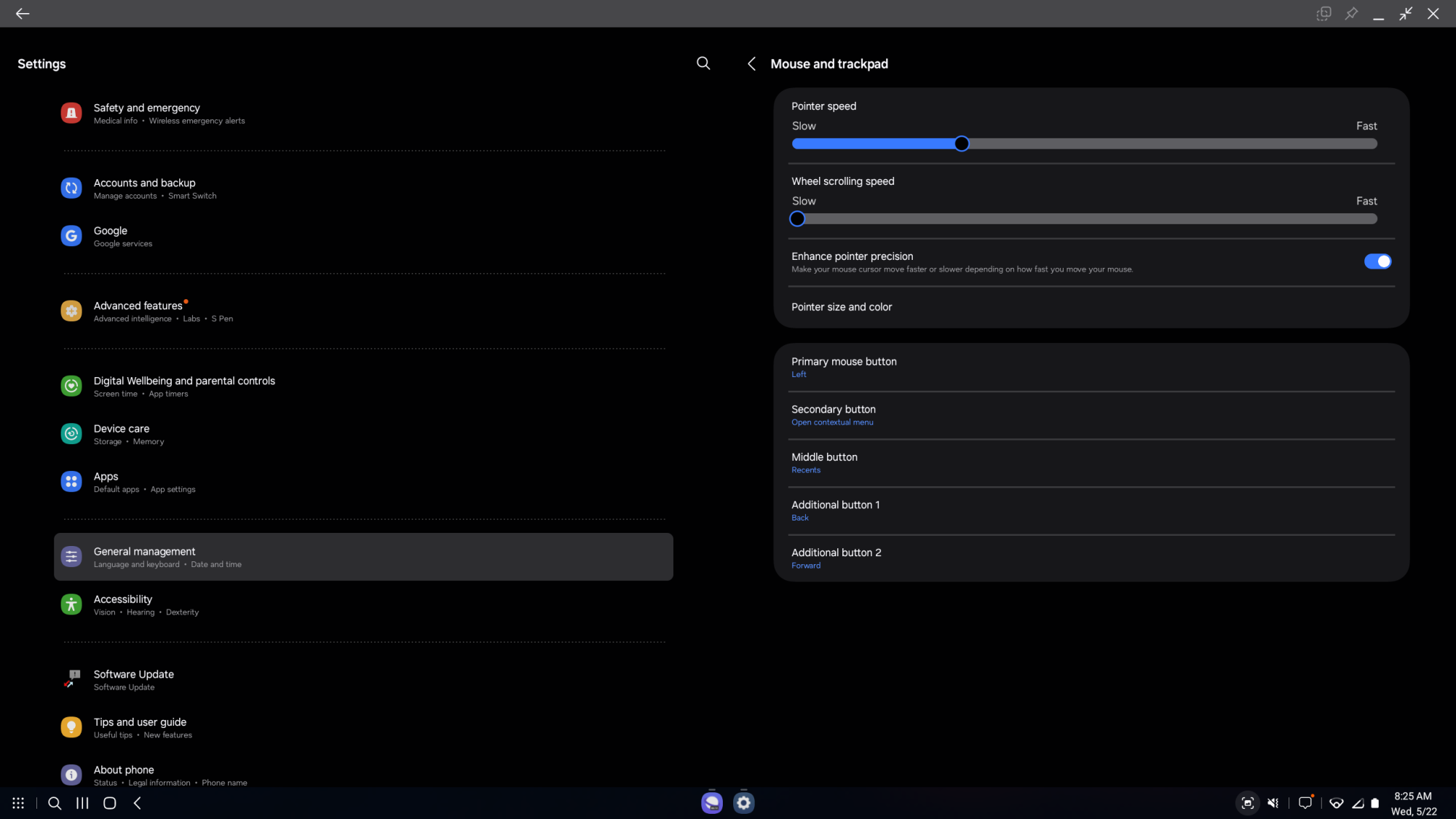The width and height of the screenshot is (1456, 819).
Task: Open the Accessibility green icon
Action: pyautogui.click(x=71, y=604)
